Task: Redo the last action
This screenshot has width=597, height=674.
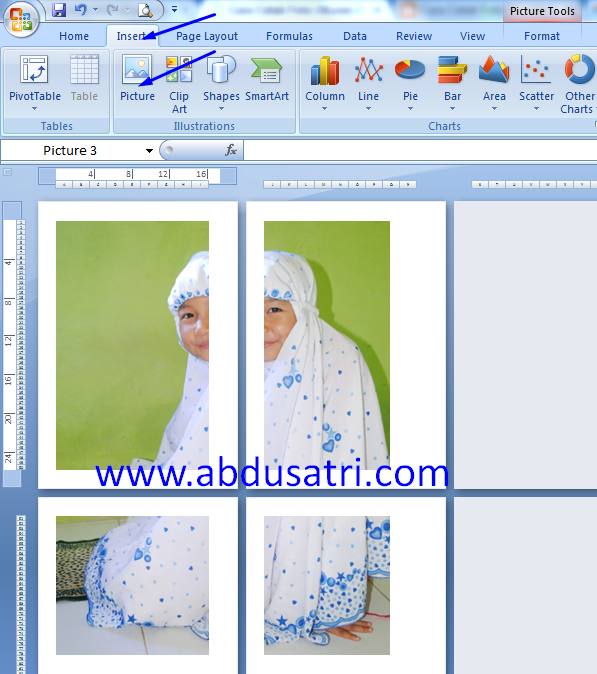Action: (112, 9)
